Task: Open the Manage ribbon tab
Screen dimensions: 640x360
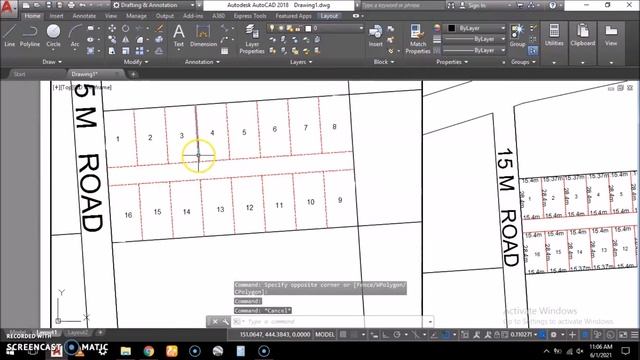Action: pyautogui.click(x=136, y=16)
